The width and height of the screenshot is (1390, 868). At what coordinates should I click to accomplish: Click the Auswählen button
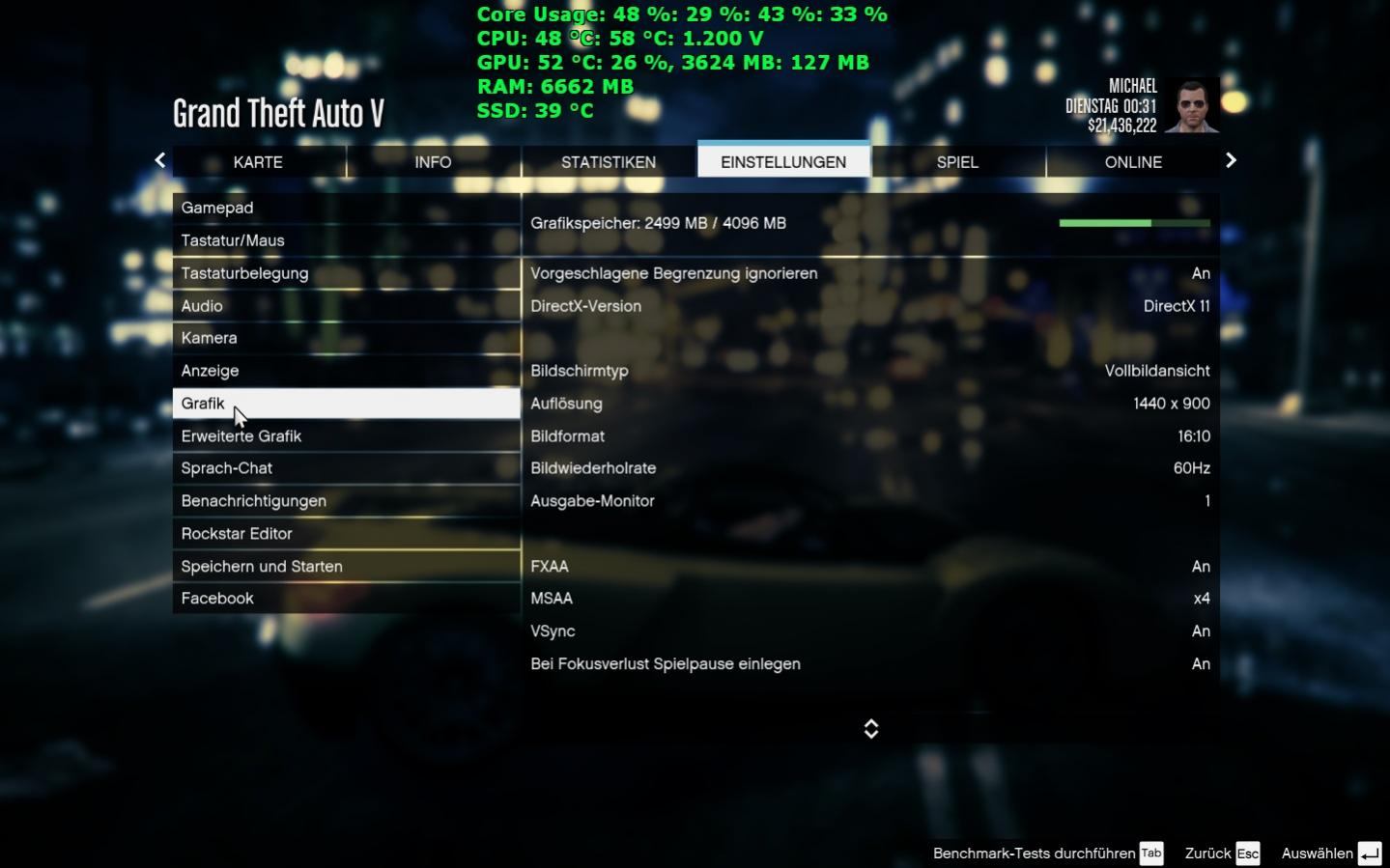tap(1317, 854)
